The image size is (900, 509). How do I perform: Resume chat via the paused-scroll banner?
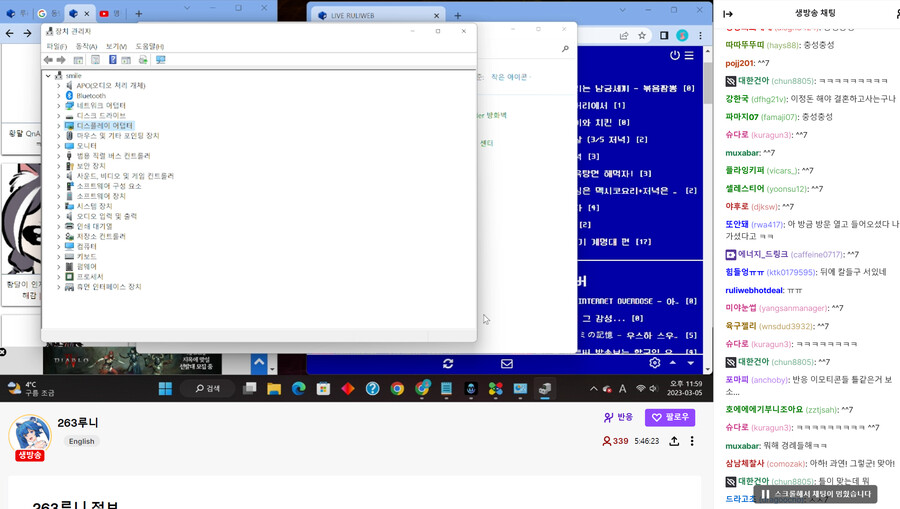815,494
